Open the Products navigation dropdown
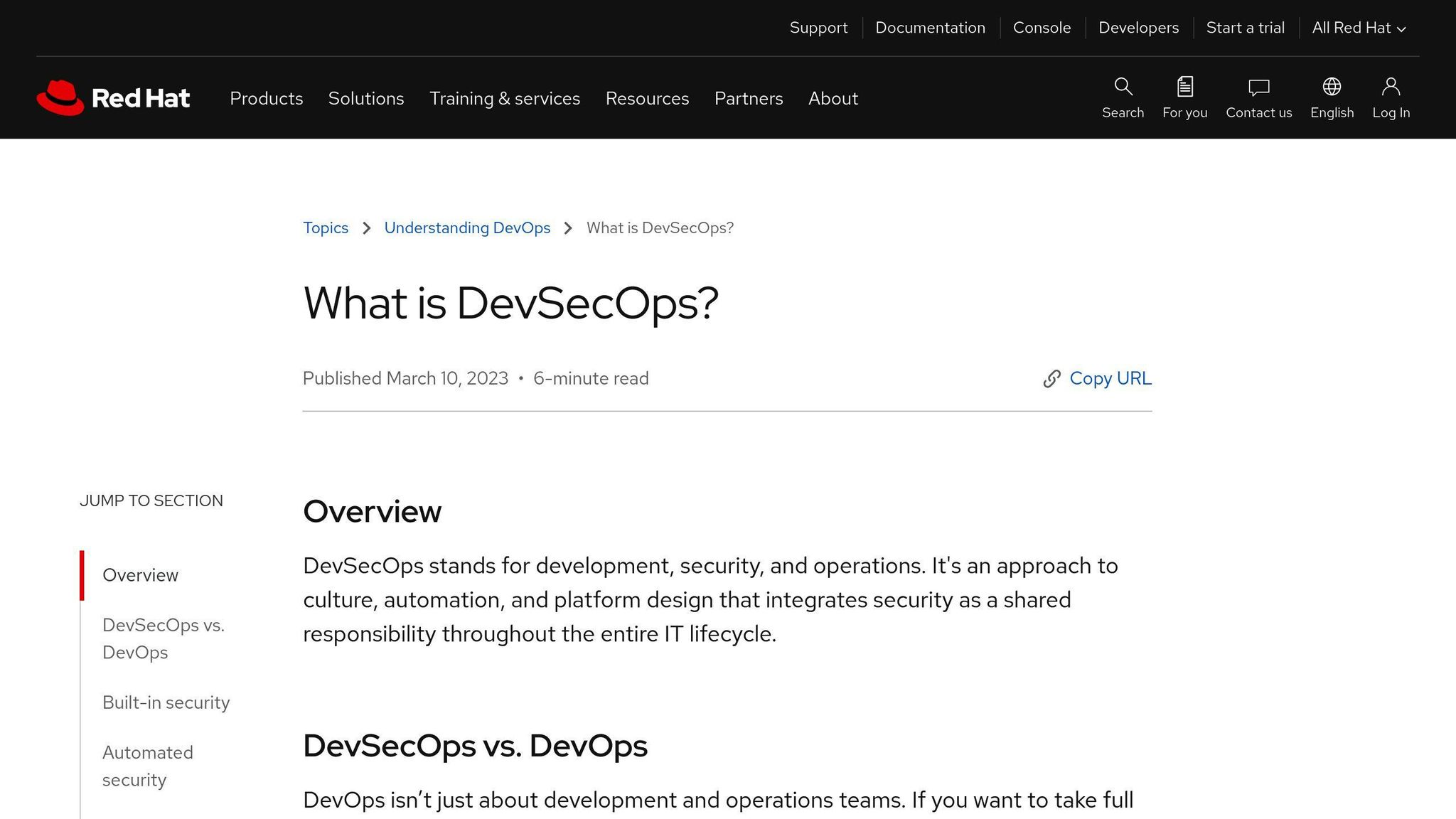This screenshot has width=1456, height=819. [x=266, y=99]
